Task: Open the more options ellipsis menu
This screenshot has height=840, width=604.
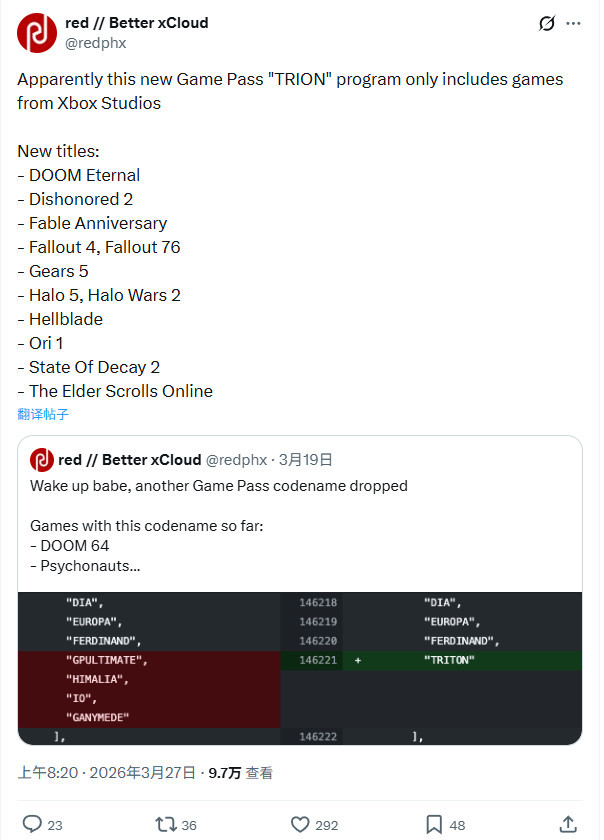Action: click(x=573, y=23)
